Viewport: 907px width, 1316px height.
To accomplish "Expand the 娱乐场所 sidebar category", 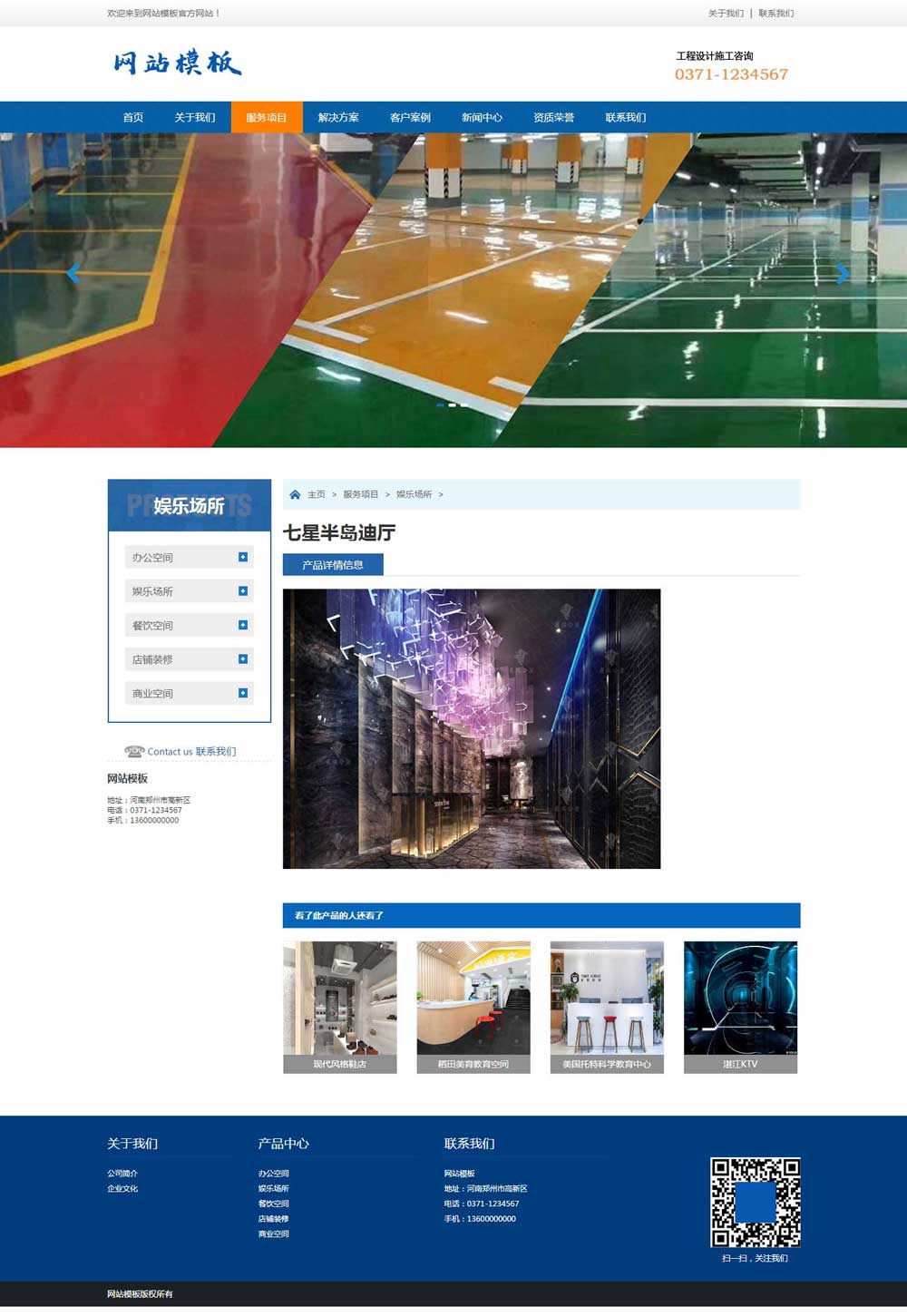I will point(242,591).
